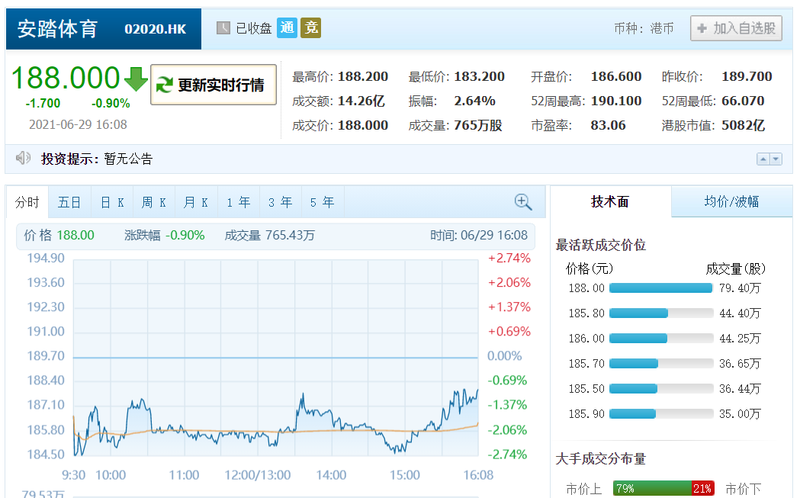Click the 振幅 value 2.64%

click(x=474, y=101)
